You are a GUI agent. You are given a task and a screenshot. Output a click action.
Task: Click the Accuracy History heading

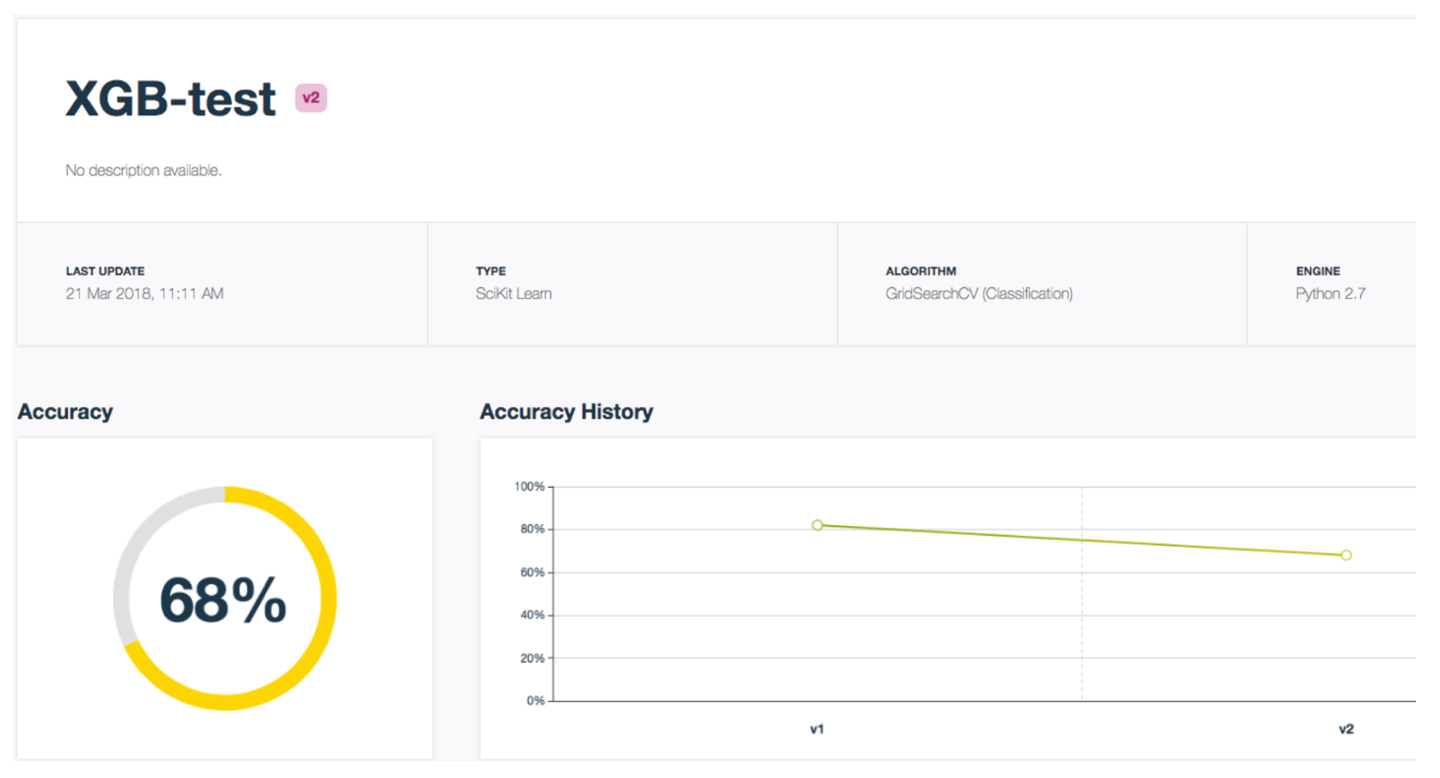(x=566, y=412)
